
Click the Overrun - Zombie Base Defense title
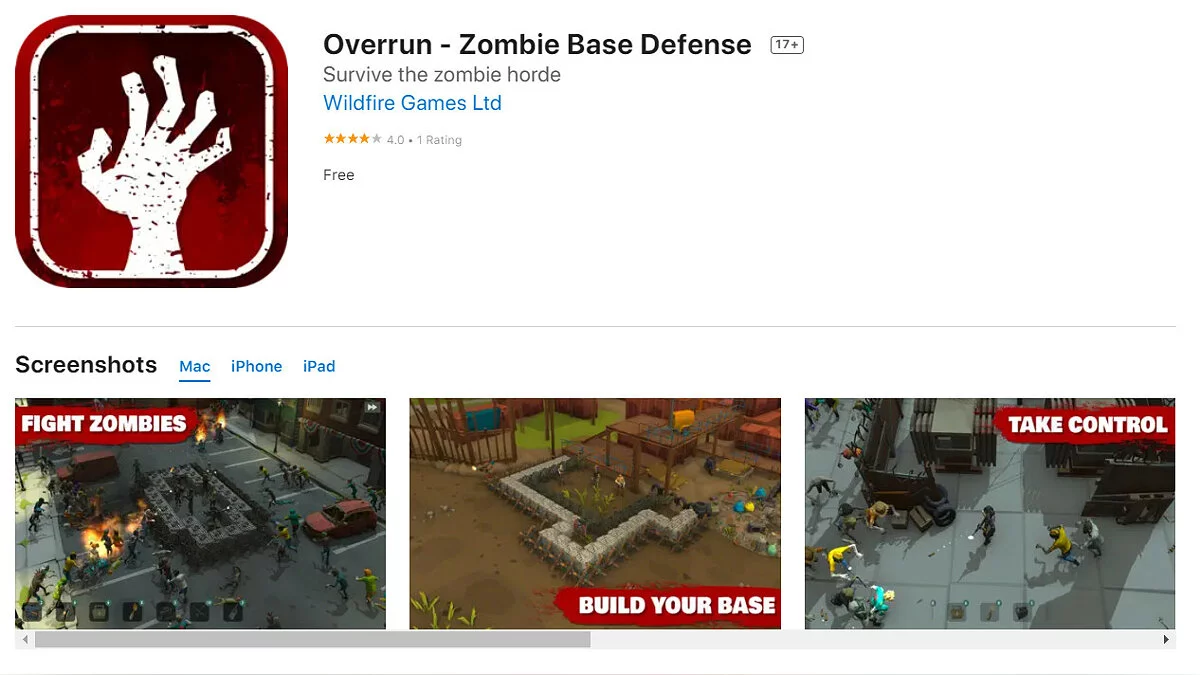tap(537, 45)
